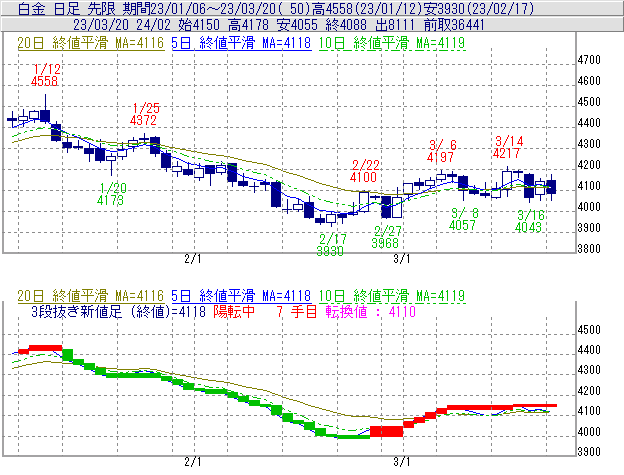The image size is (624, 475).
Task: Click the 終4088 close price
Action: pyautogui.click(x=346, y=25)
